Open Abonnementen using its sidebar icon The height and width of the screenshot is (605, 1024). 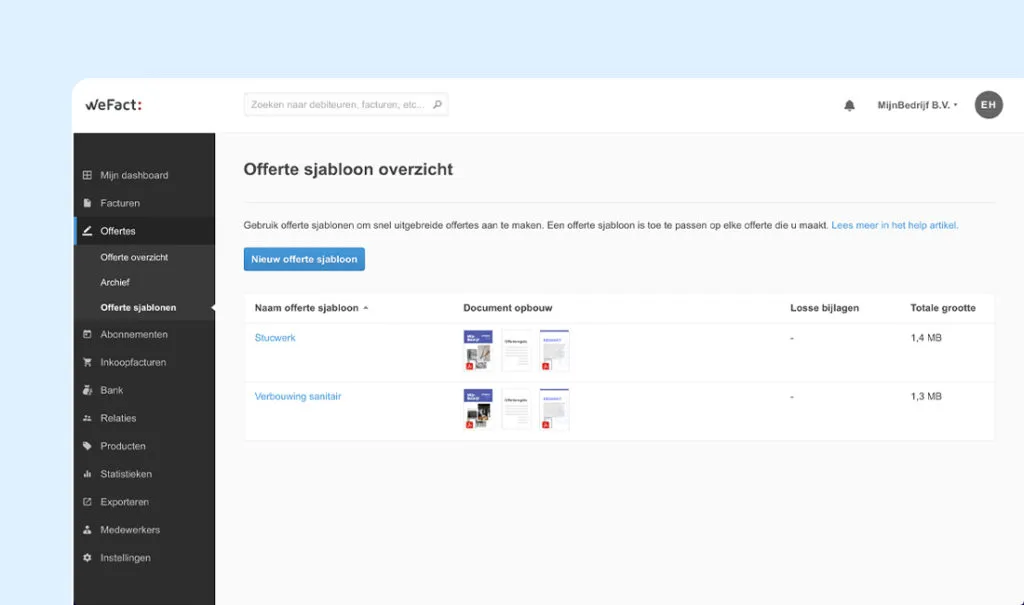coord(88,334)
